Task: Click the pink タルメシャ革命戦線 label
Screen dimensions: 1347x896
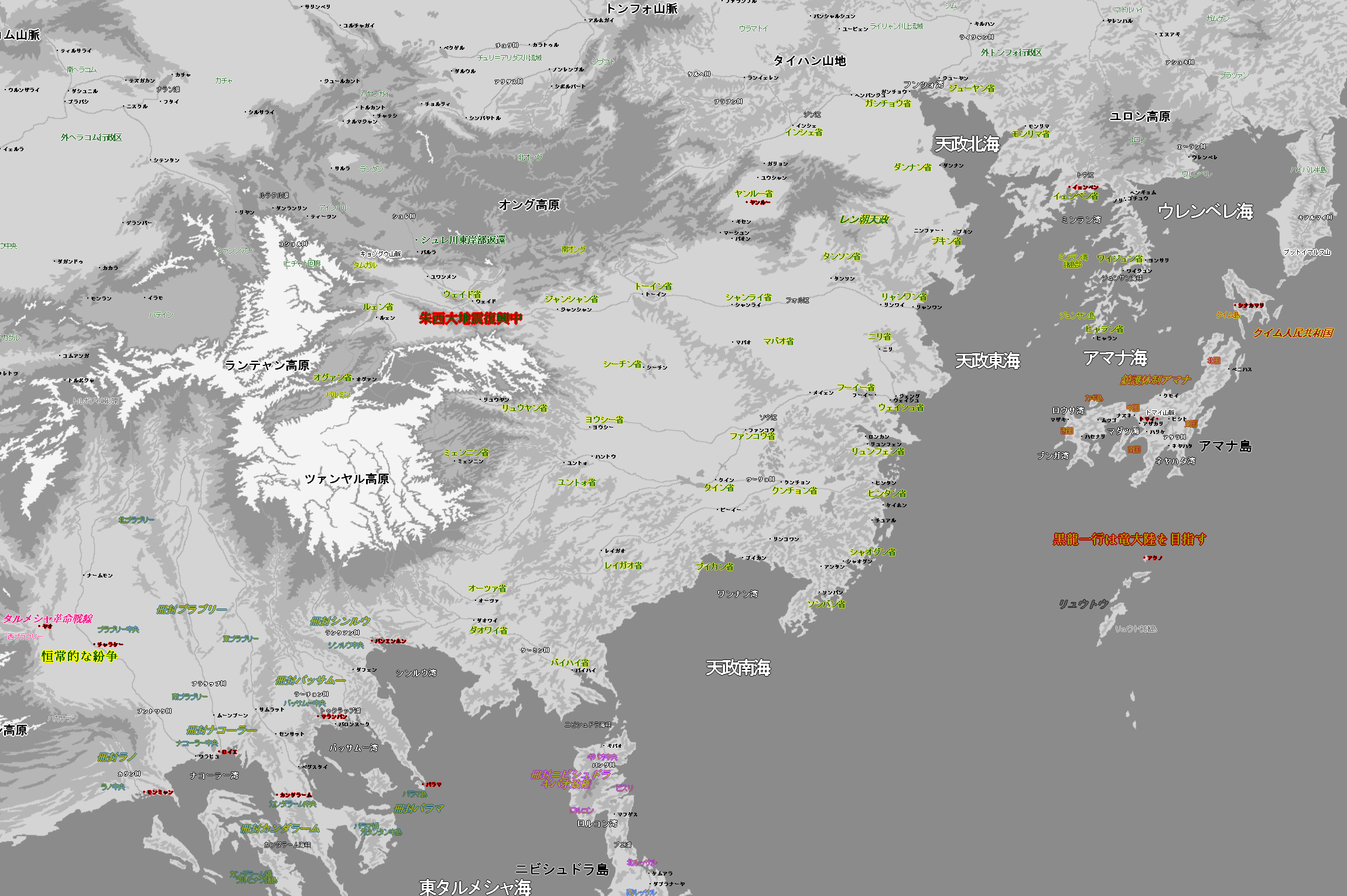Action: (48, 618)
